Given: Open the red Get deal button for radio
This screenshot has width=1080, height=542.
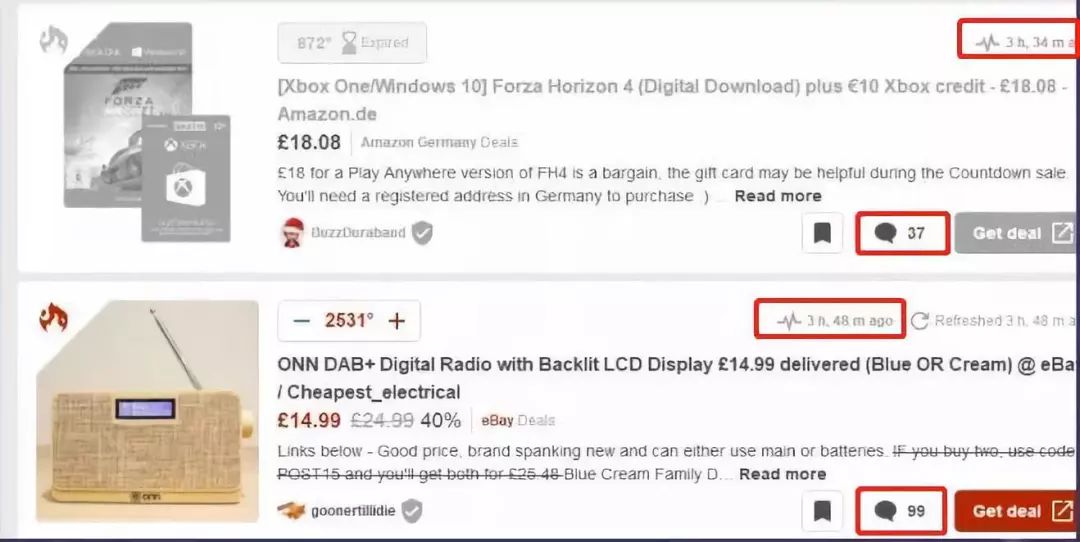Looking at the screenshot, I should click(x=1017, y=511).
